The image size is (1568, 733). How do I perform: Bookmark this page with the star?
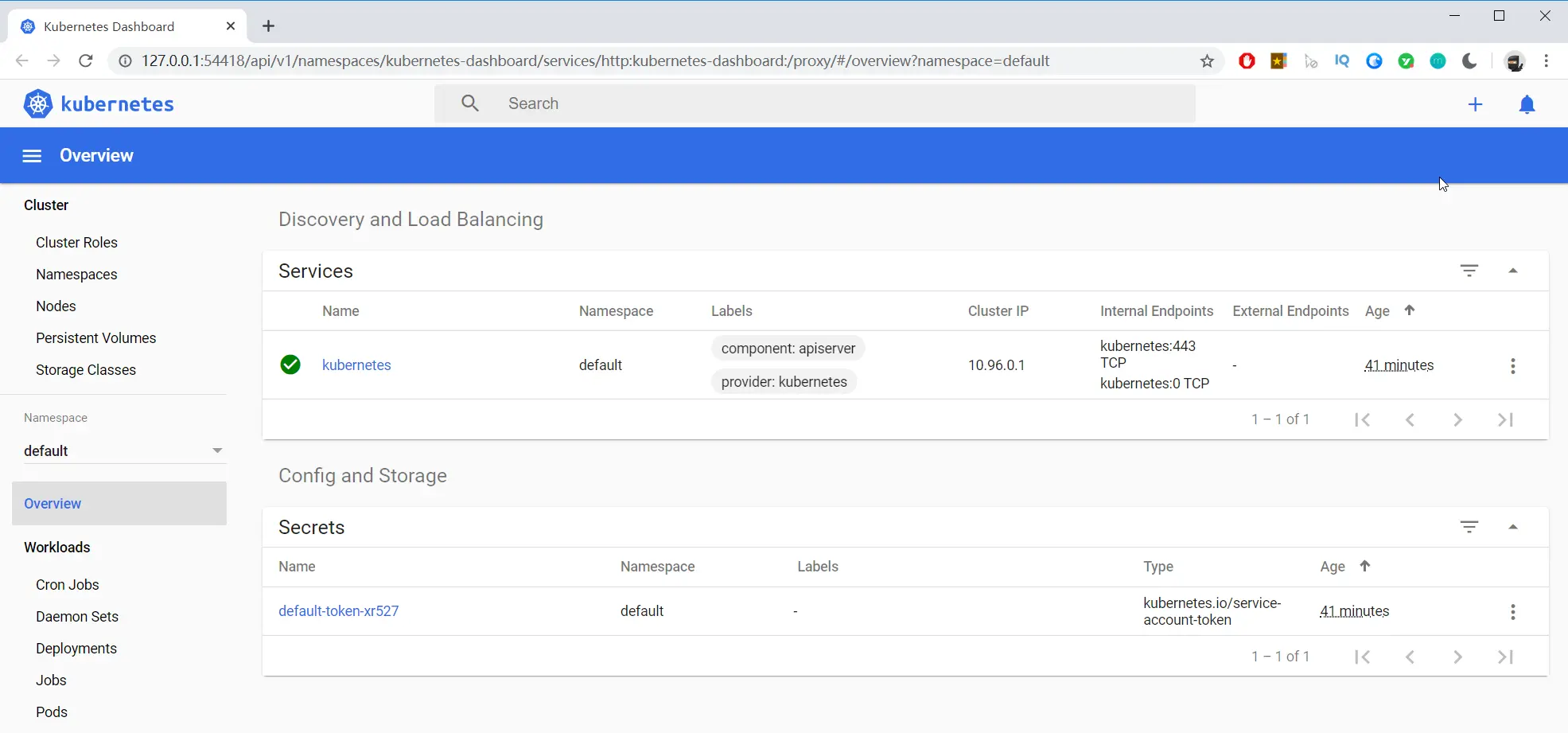[x=1207, y=60]
